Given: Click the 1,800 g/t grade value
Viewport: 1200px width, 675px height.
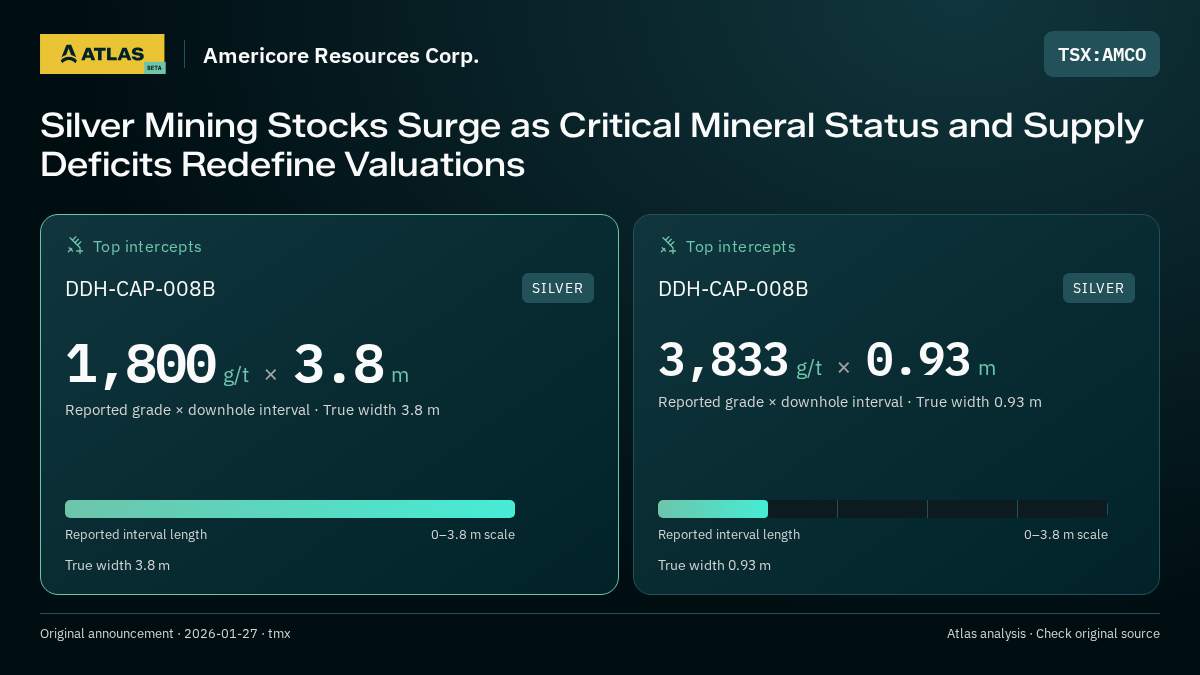Looking at the screenshot, I should pyautogui.click(x=157, y=365).
